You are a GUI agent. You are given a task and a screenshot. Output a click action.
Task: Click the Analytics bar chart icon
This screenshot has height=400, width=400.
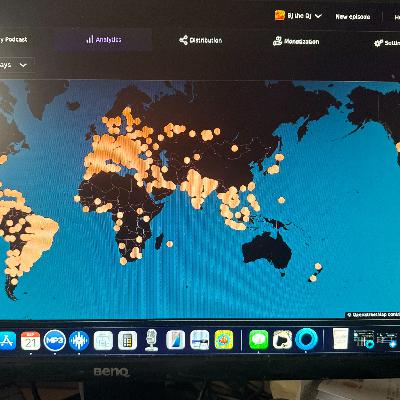(90, 39)
